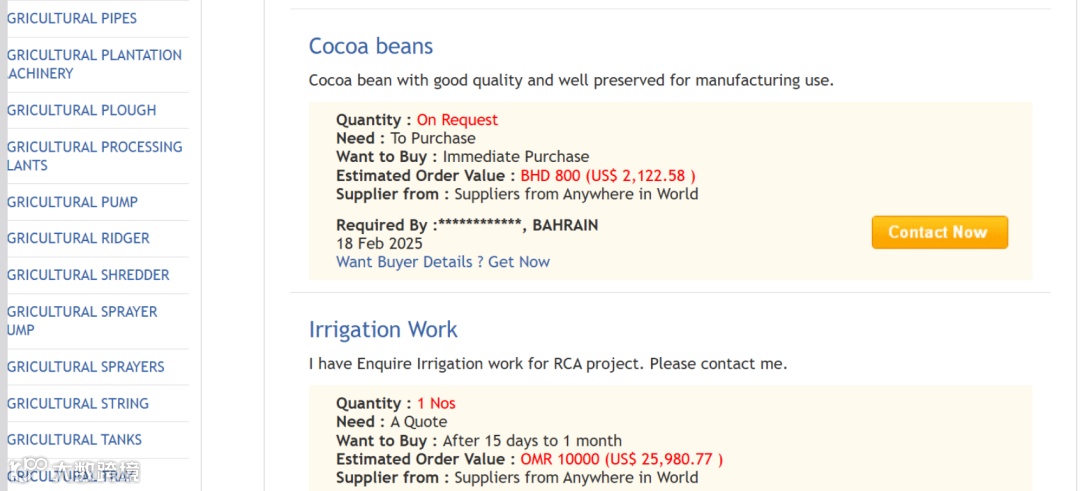
Task: Select Agricultural Plough in the sidebar
Action: click(82, 110)
